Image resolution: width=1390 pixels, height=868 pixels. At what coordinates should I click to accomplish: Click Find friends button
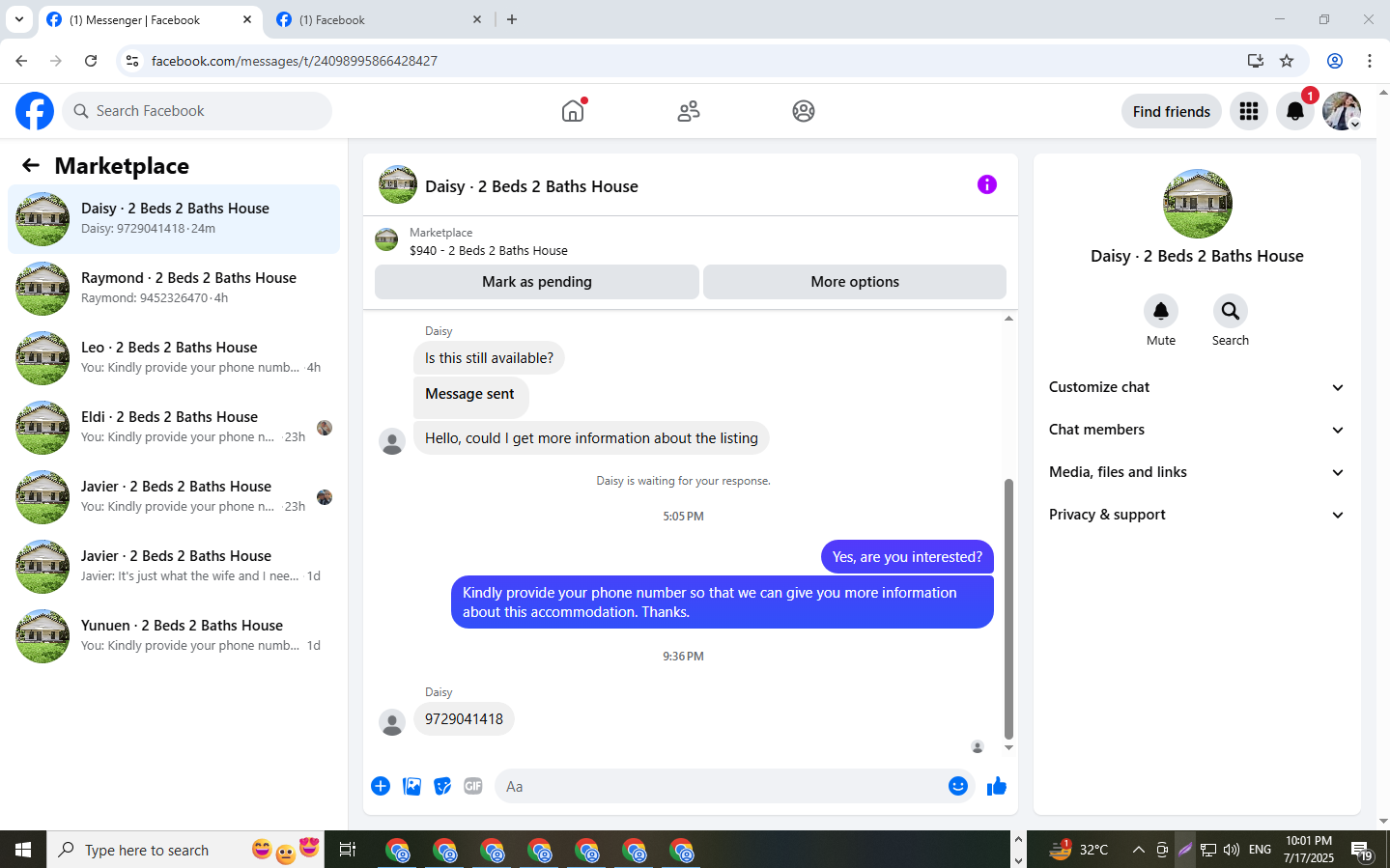1172,111
